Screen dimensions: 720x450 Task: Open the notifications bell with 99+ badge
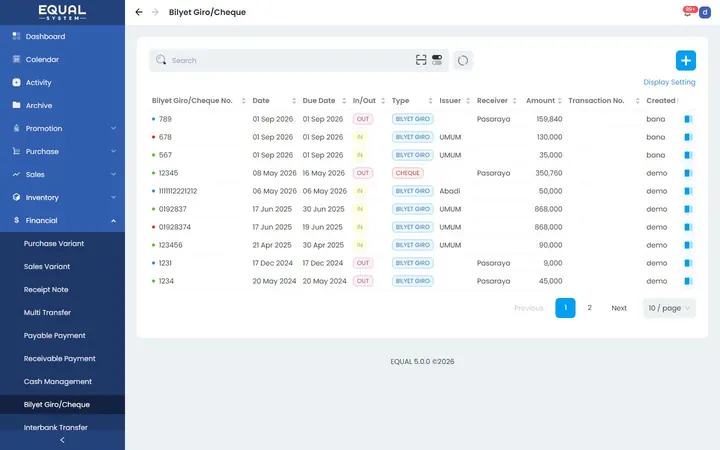687,12
